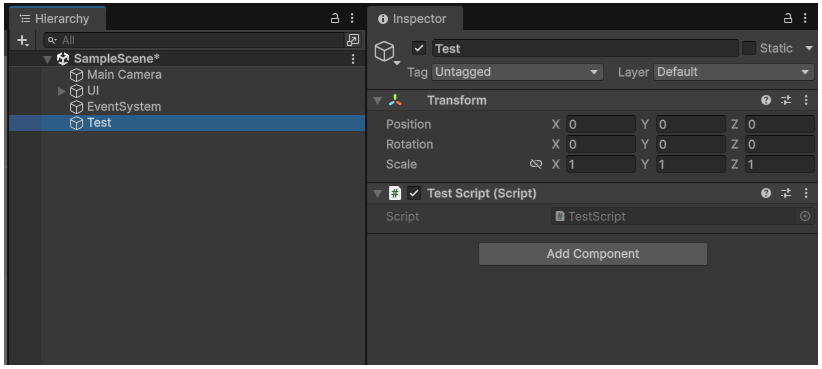This screenshot has width=822, height=369.
Task: Select the Test object in Hierarchy
Action: tap(187, 123)
